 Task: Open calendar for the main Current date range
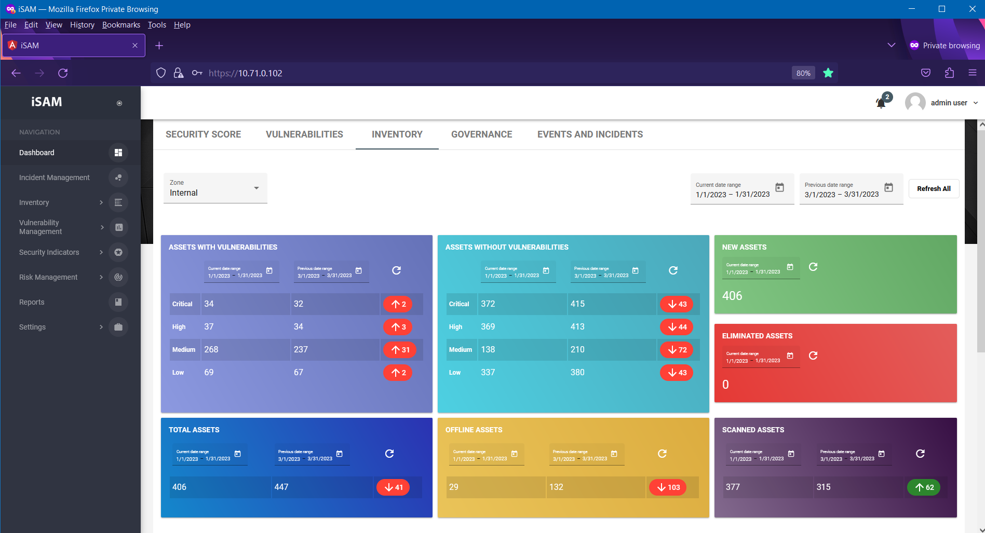(x=780, y=188)
